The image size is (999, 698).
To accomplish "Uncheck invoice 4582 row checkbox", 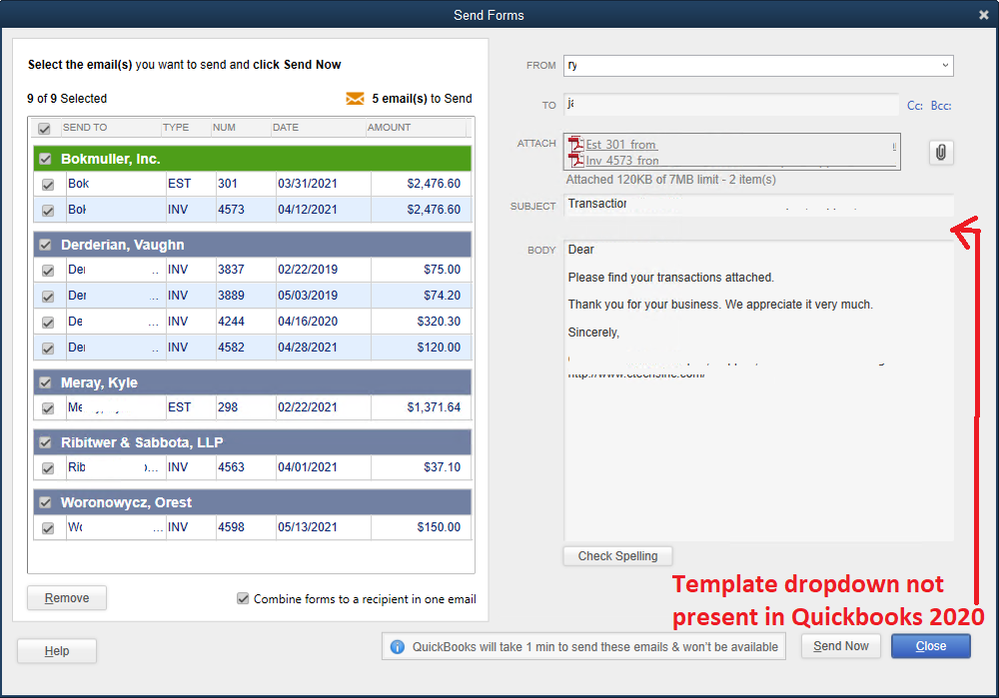I will 48,348.
